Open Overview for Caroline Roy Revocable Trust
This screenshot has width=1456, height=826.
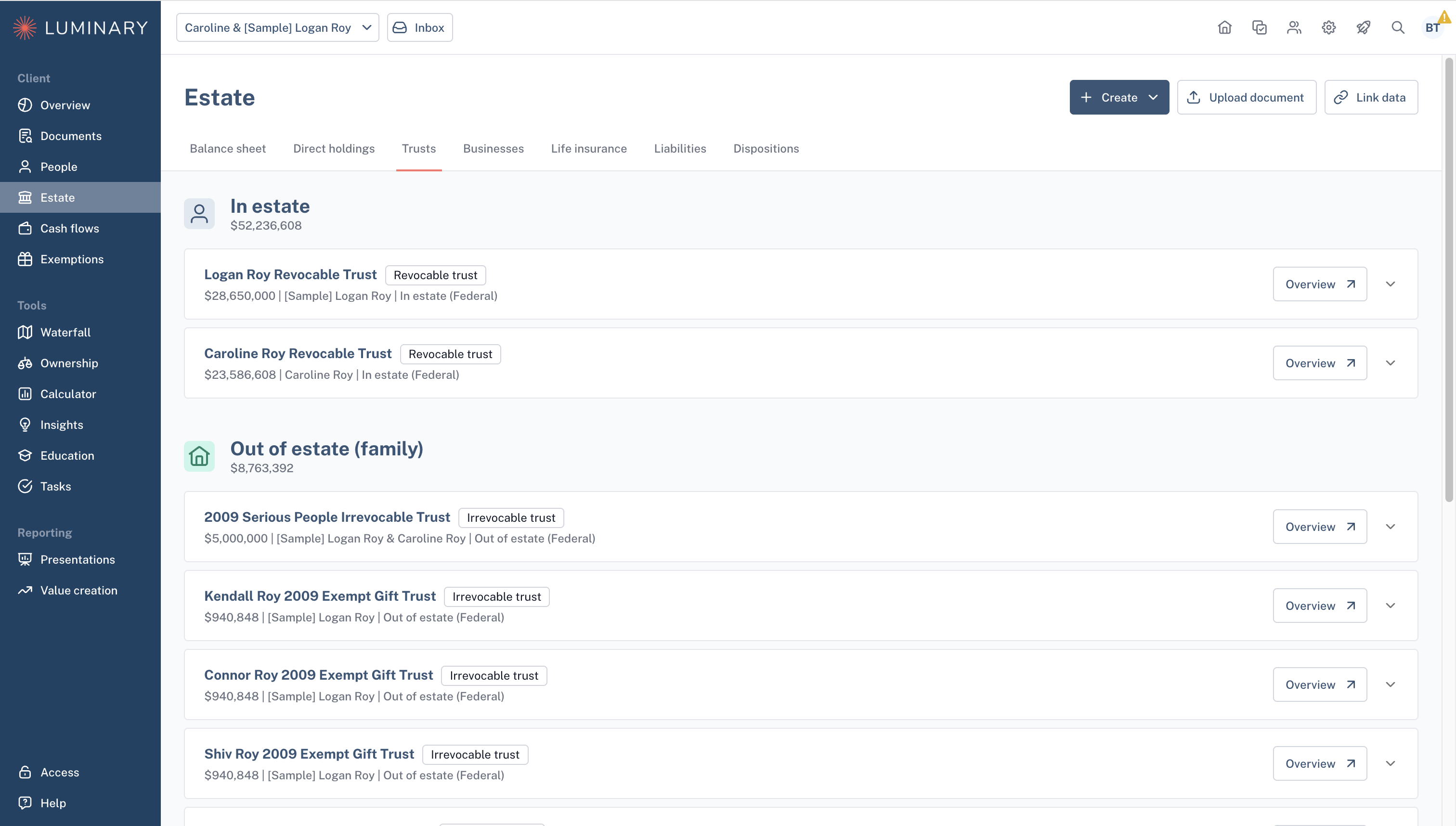coord(1320,363)
